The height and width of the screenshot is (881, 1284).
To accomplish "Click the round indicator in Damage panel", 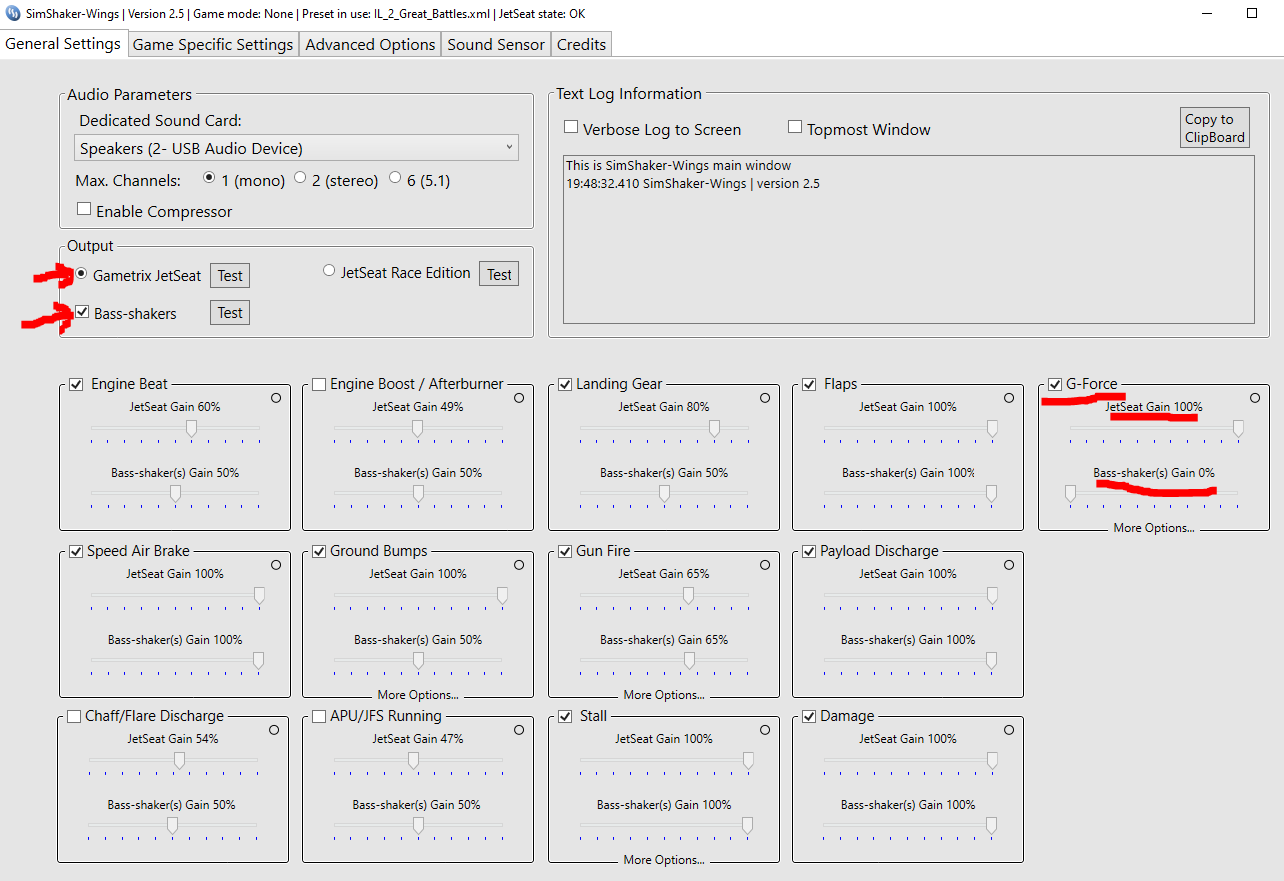I will (x=1009, y=730).
